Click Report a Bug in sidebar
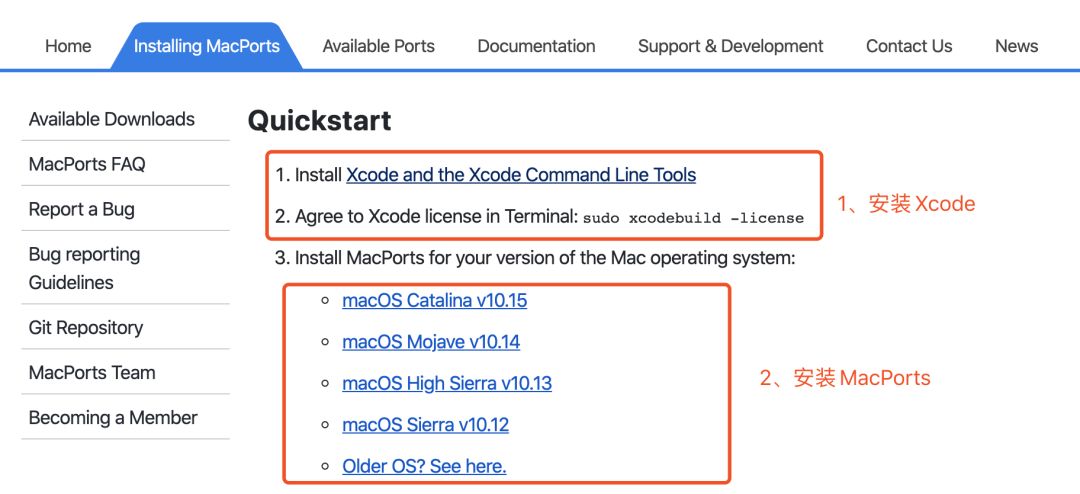 coord(81,209)
